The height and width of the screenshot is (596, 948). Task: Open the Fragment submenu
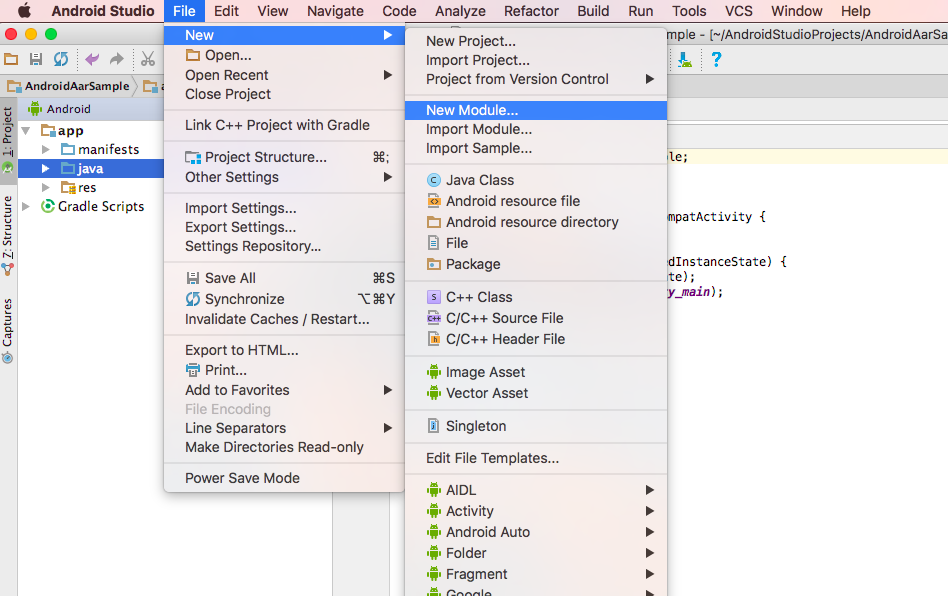(536, 574)
